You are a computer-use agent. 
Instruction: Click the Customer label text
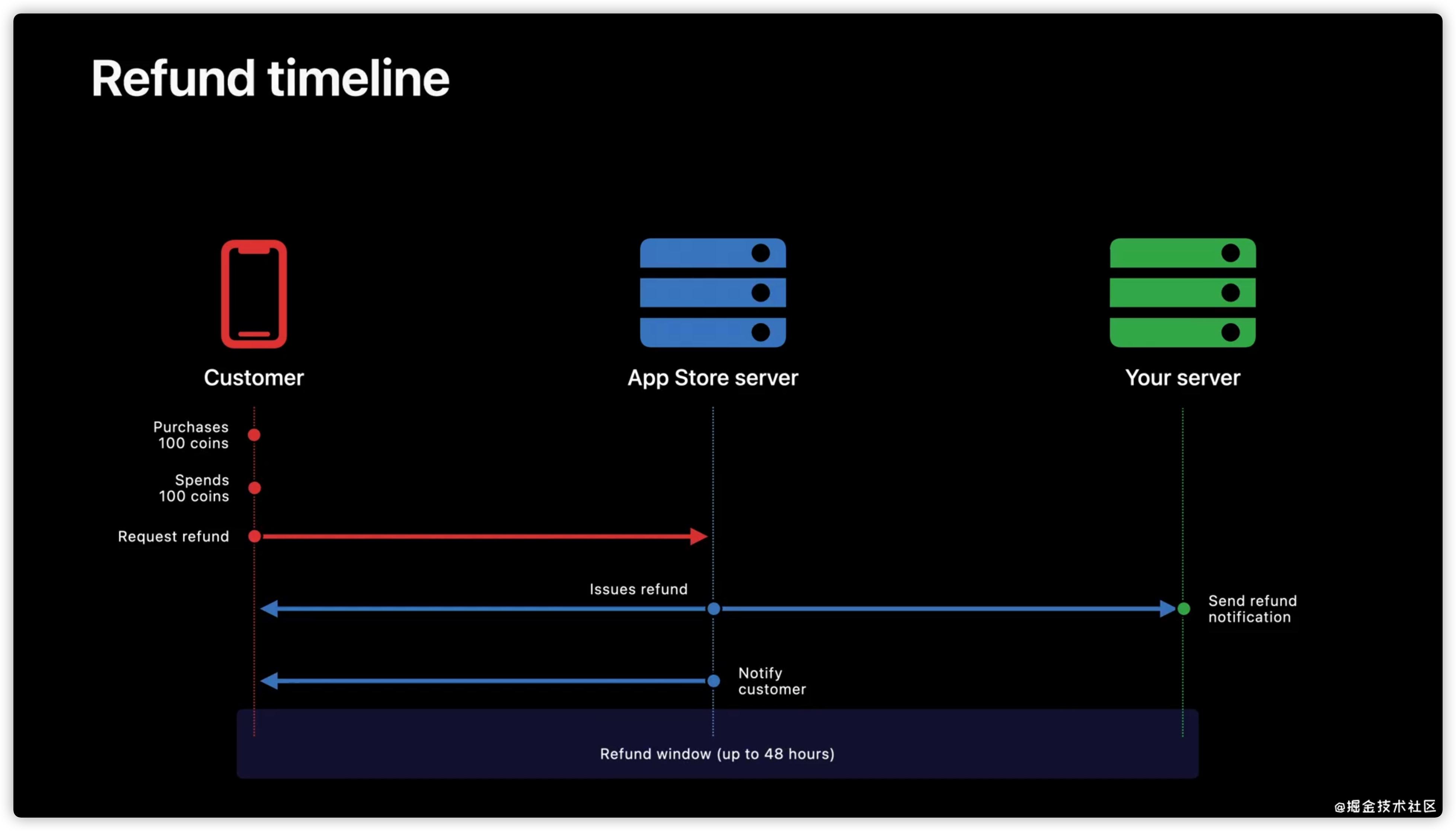pyautogui.click(x=254, y=378)
